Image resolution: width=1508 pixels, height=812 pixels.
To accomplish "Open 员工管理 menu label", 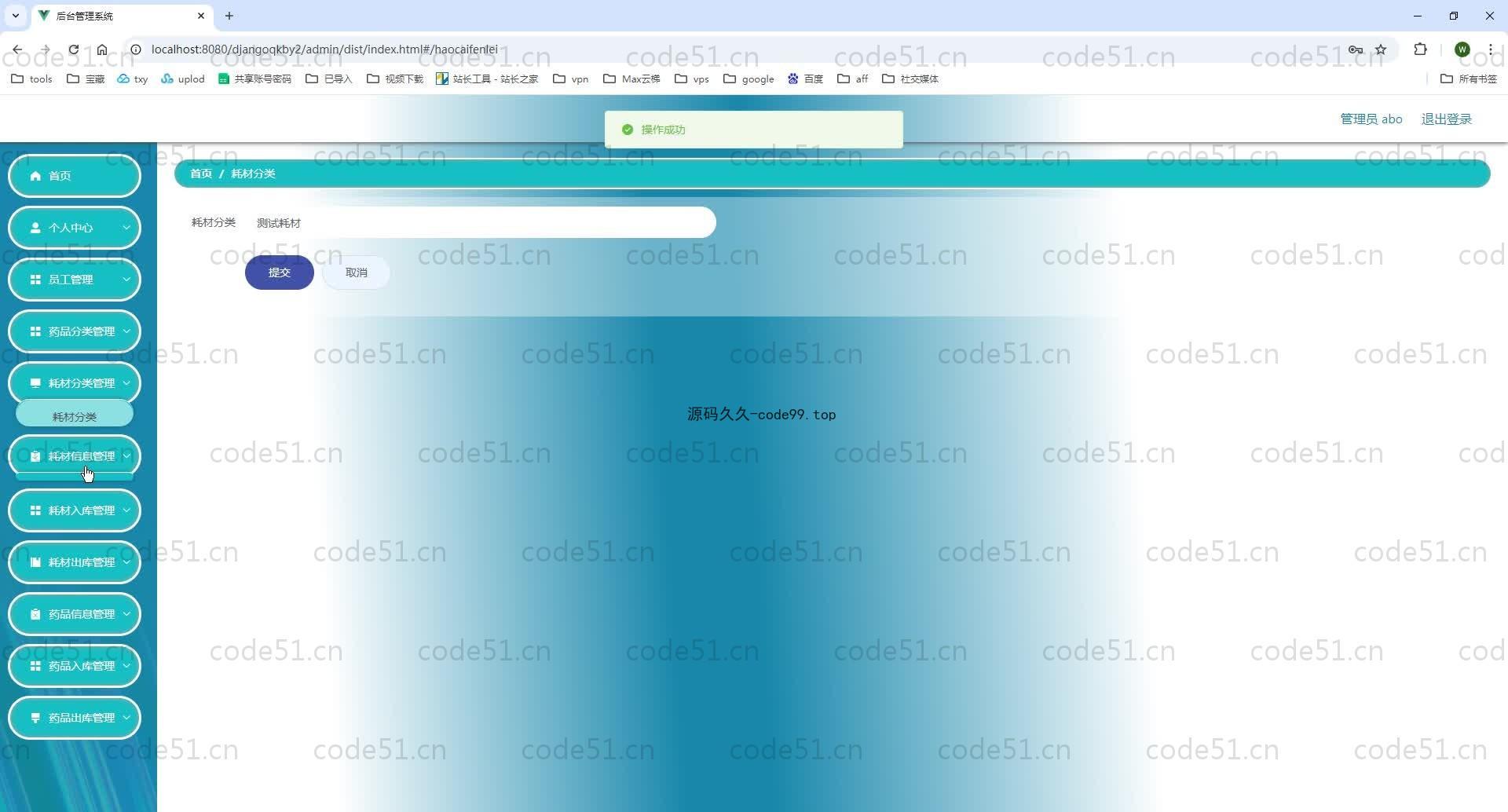I will (x=71, y=280).
